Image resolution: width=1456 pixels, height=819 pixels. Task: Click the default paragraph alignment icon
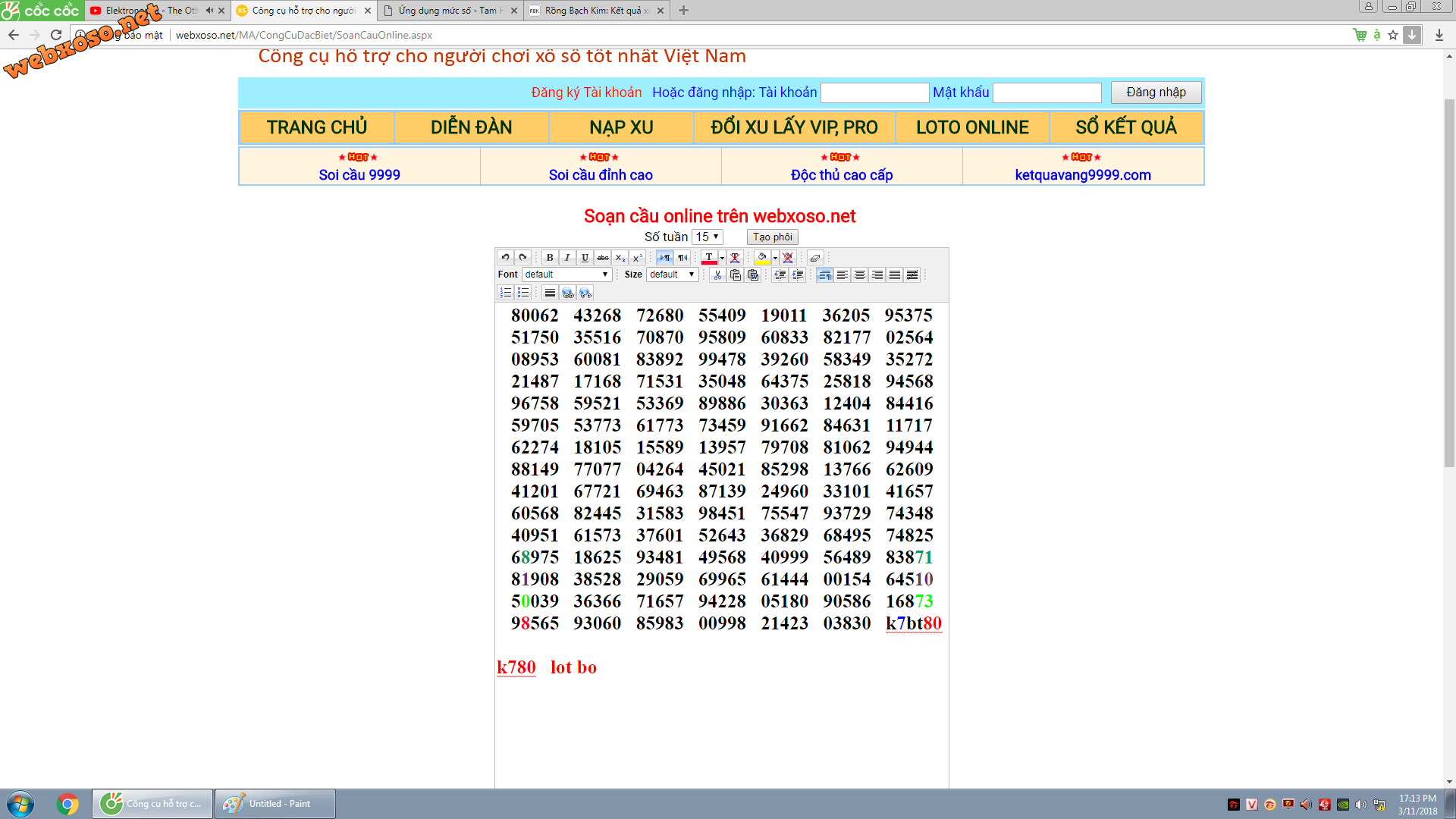click(x=824, y=275)
